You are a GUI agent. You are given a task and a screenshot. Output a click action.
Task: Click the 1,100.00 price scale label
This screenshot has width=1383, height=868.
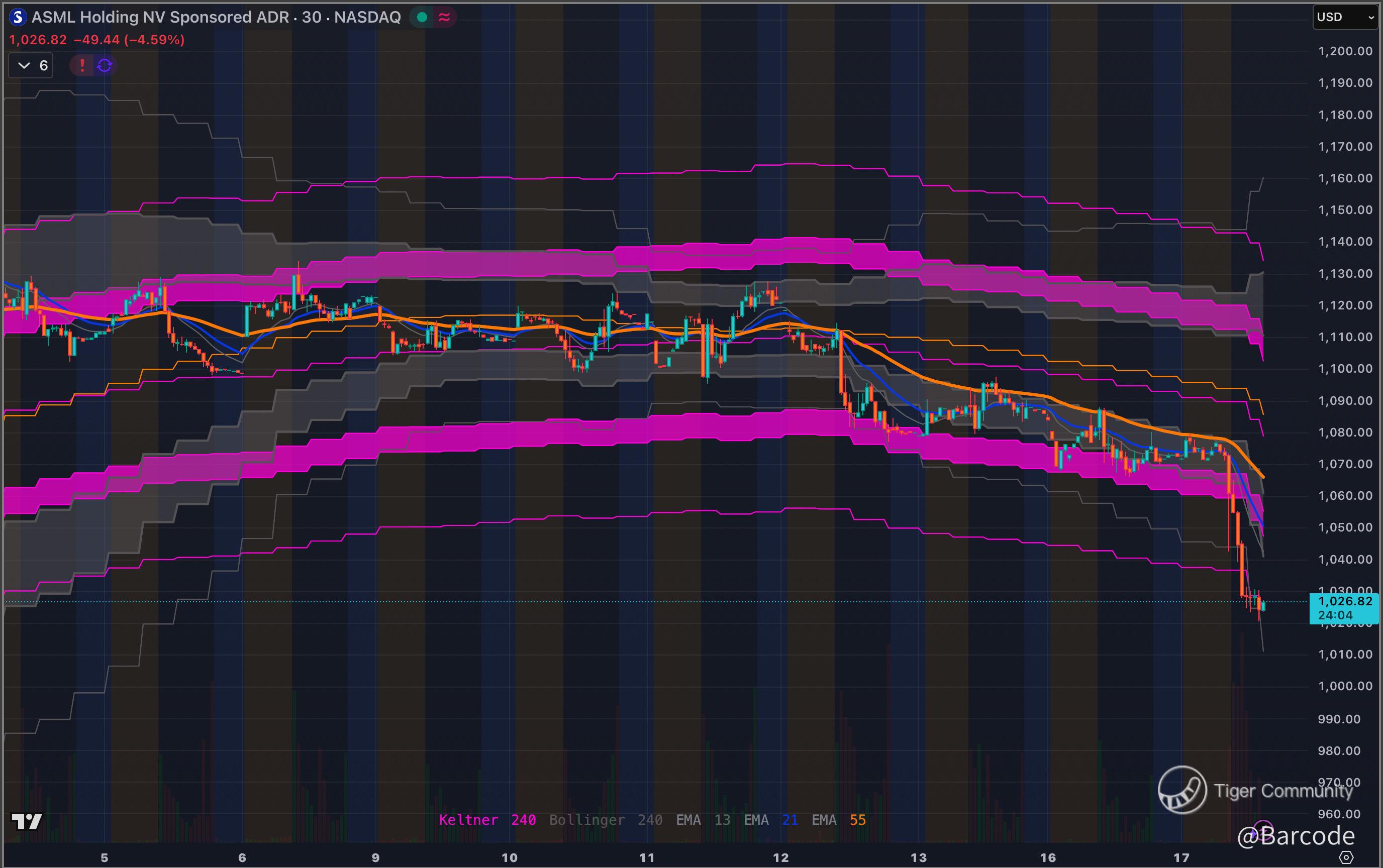(1344, 369)
